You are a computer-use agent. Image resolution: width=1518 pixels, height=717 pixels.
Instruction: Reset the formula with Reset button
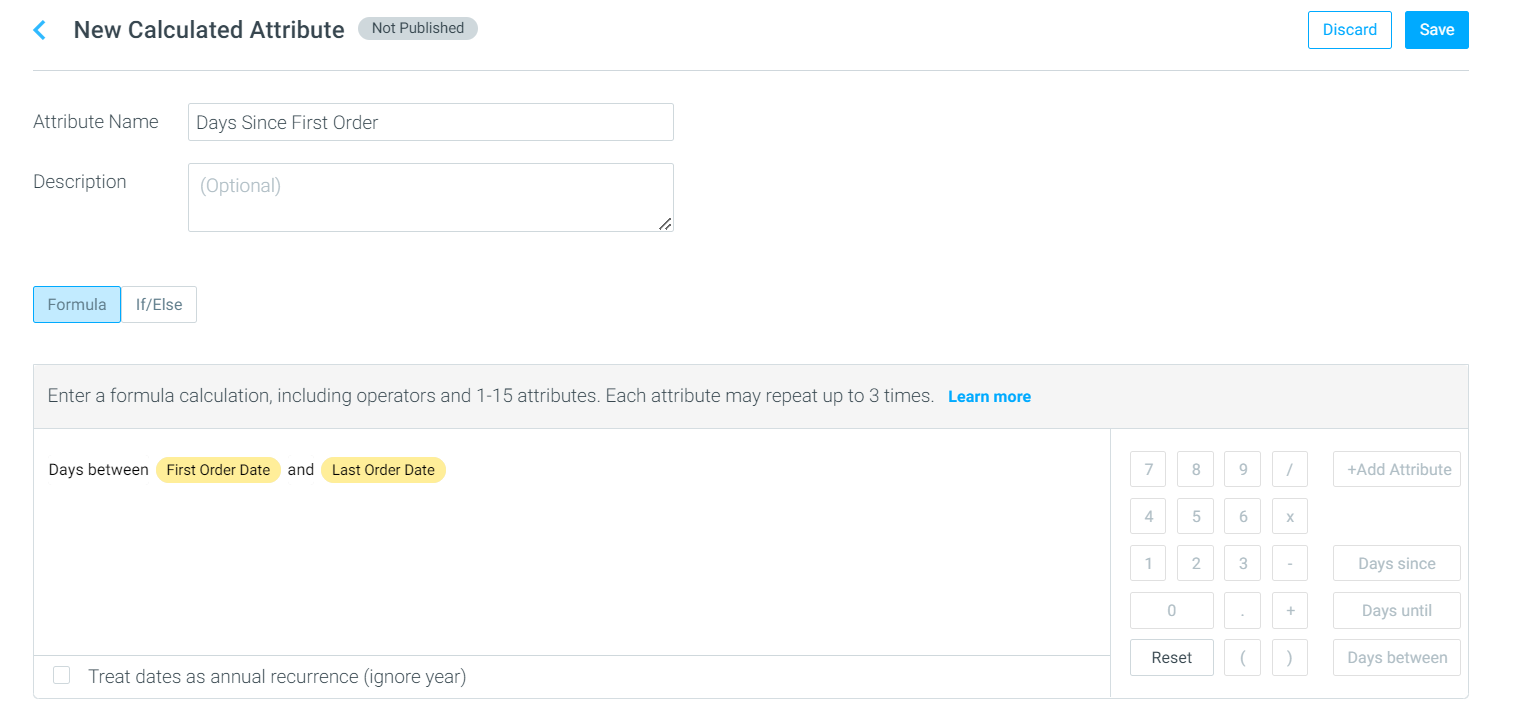pyautogui.click(x=1172, y=657)
